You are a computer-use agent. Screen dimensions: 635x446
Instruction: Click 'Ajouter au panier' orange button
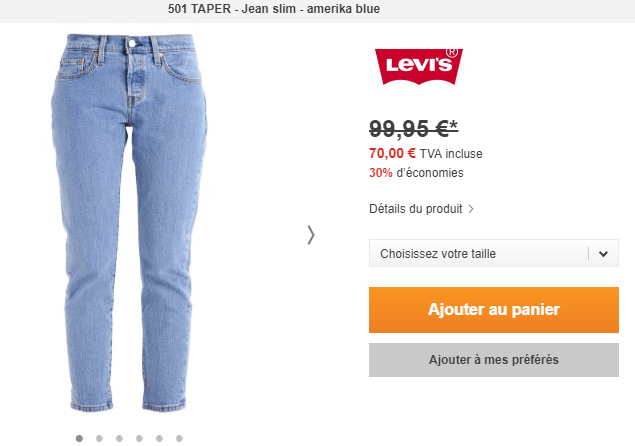(494, 310)
